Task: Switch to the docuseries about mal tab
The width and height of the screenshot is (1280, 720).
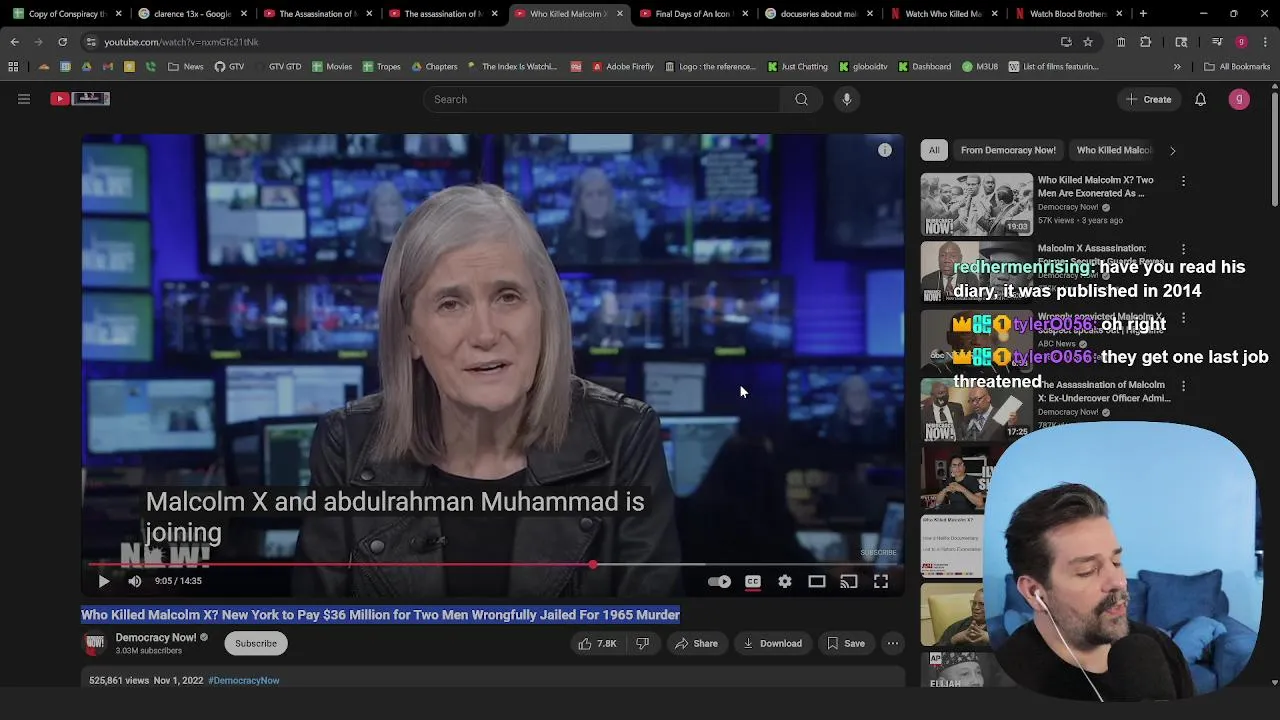Action: (x=817, y=14)
